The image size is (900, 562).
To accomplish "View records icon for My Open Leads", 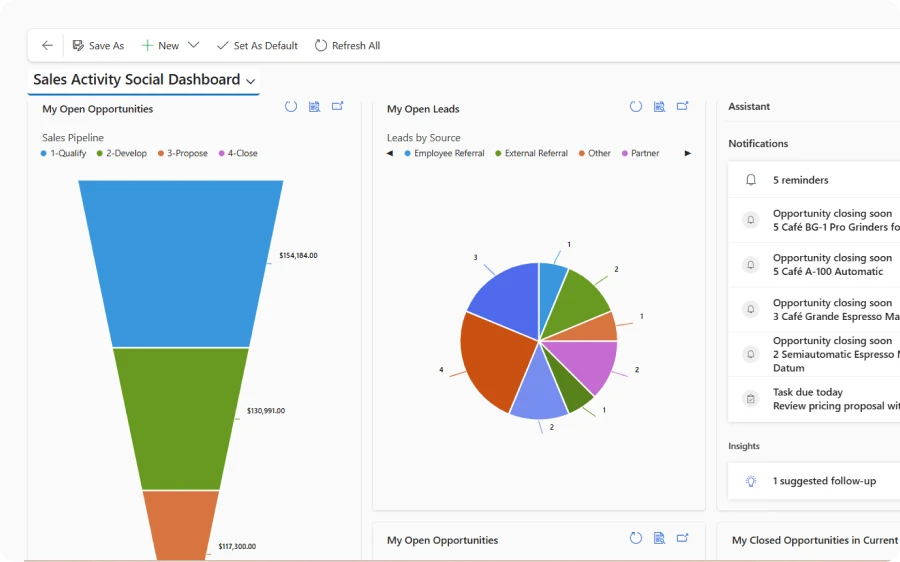I will pyautogui.click(x=659, y=106).
